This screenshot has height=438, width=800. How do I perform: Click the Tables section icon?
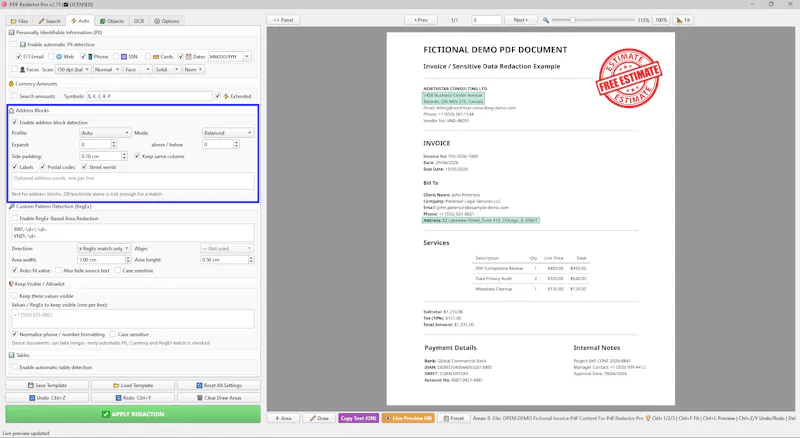pyautogui.click(x=12, y=355)
